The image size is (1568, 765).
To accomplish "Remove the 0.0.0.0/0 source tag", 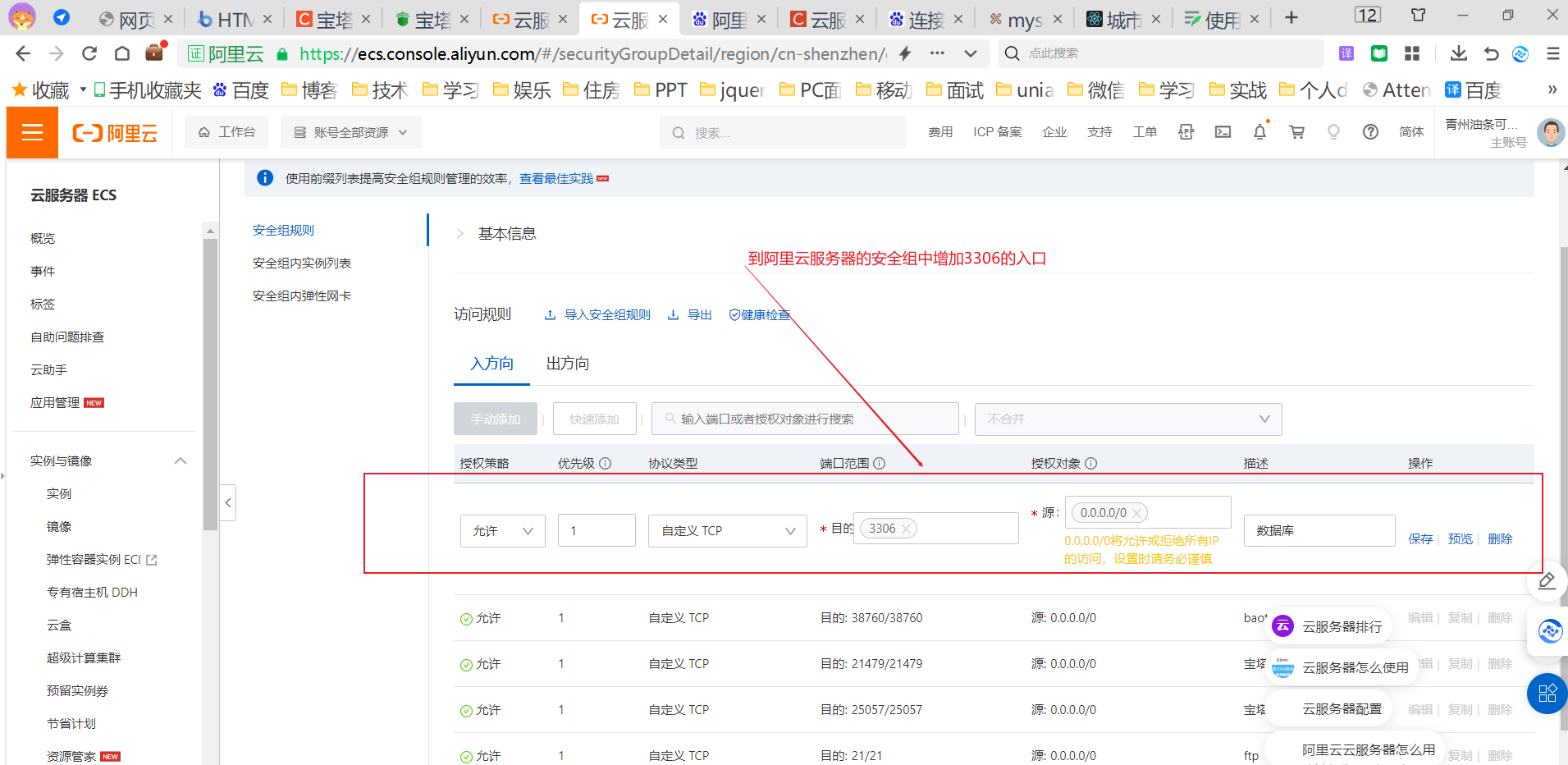I will (x=1137, y=513).
